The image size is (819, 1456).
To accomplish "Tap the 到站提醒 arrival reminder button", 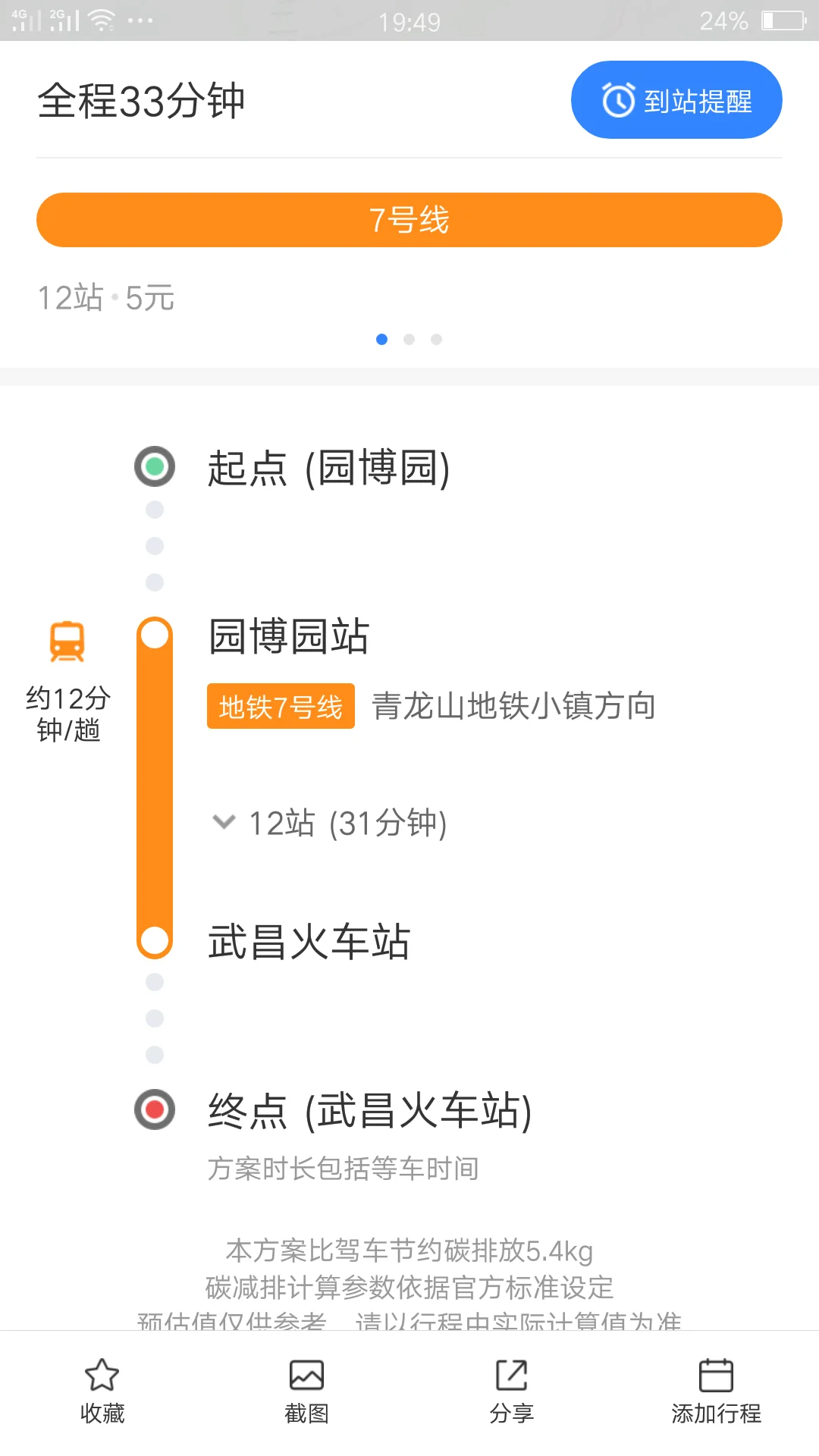I will point(676,99).
